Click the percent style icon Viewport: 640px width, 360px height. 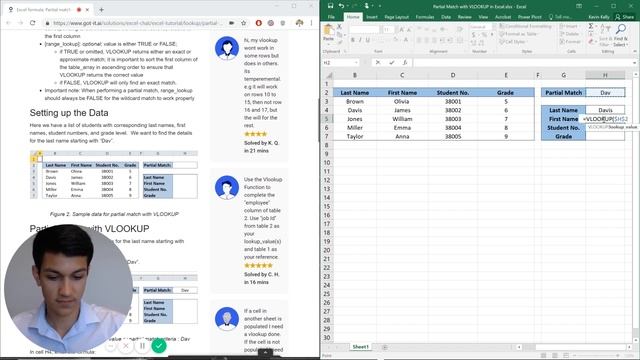[x=484, y=35]
